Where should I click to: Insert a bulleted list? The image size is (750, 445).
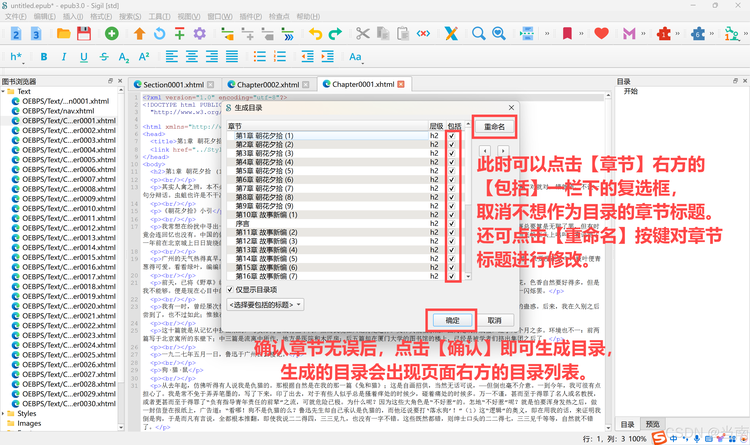click(x=260, y=57)
